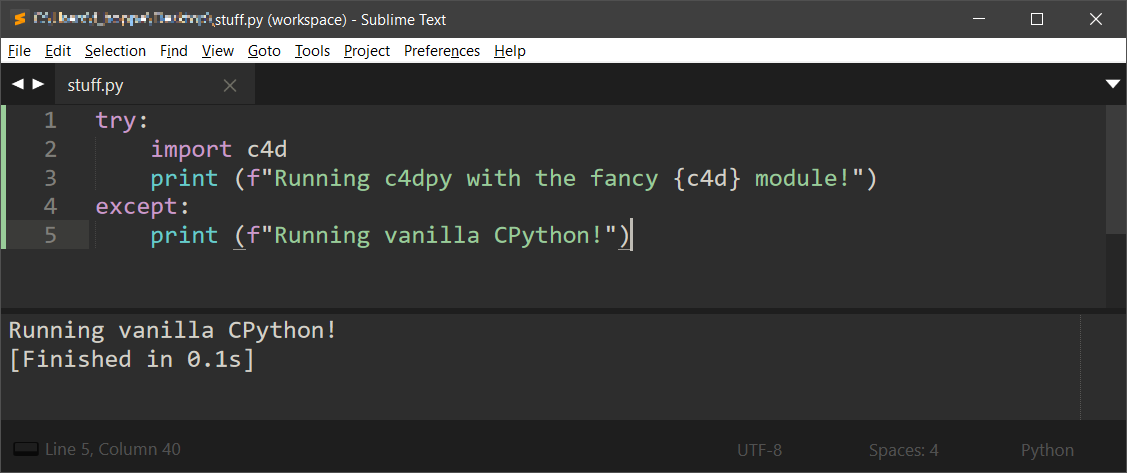
Task: Open the Tools menu
Action: coord(312,51)
